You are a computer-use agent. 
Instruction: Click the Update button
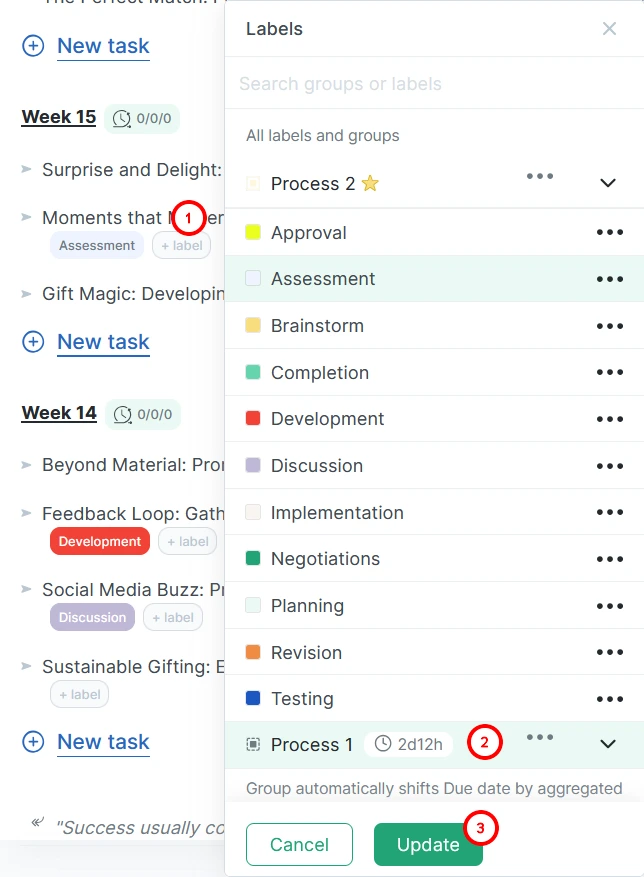click(428, 845)
